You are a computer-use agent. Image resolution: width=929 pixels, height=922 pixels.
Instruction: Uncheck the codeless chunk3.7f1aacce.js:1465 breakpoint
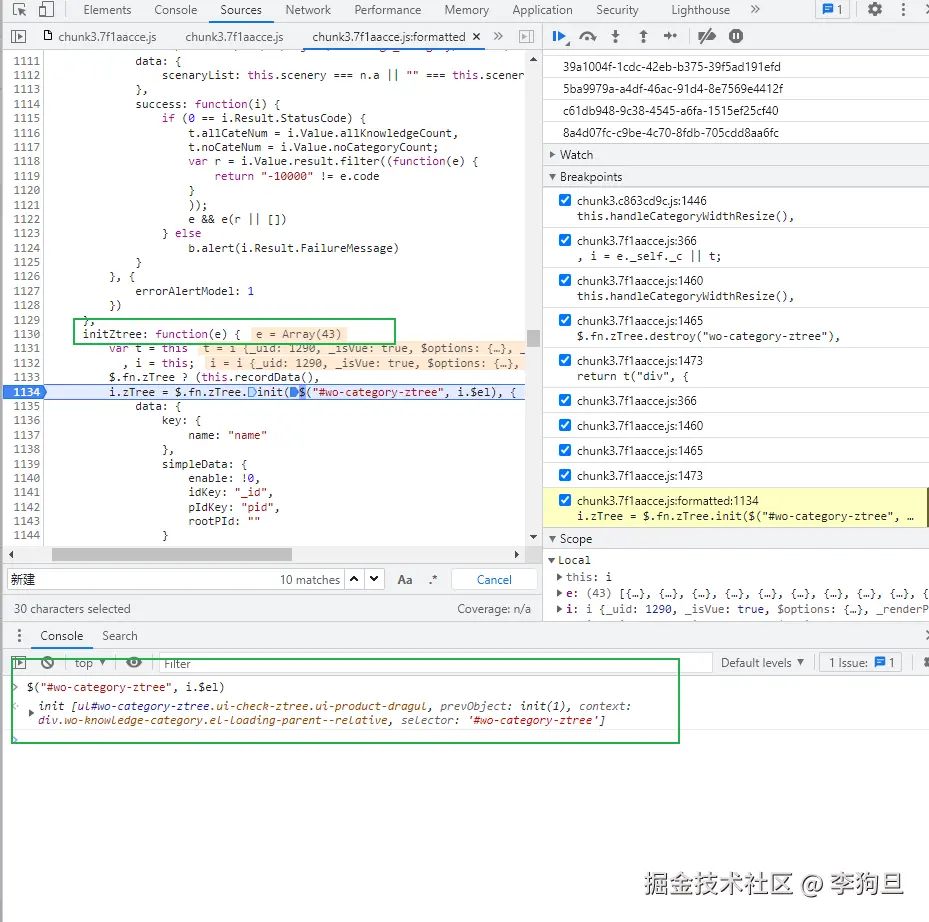[565, 450]
